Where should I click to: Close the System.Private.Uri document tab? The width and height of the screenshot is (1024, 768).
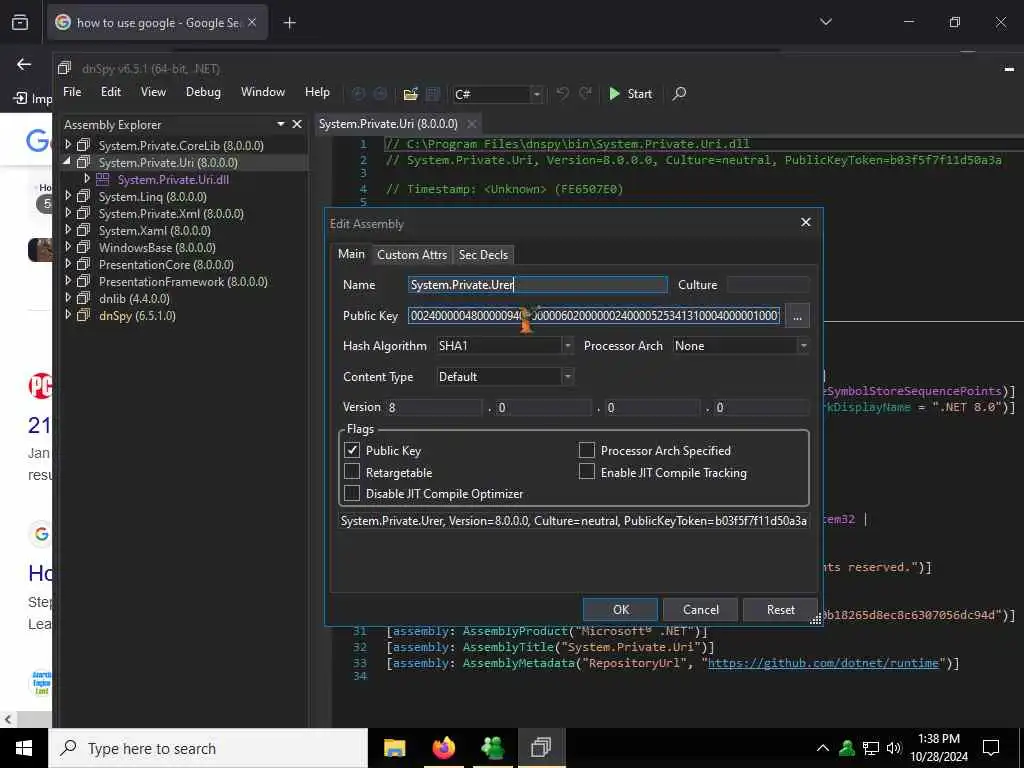click(472, 123)
